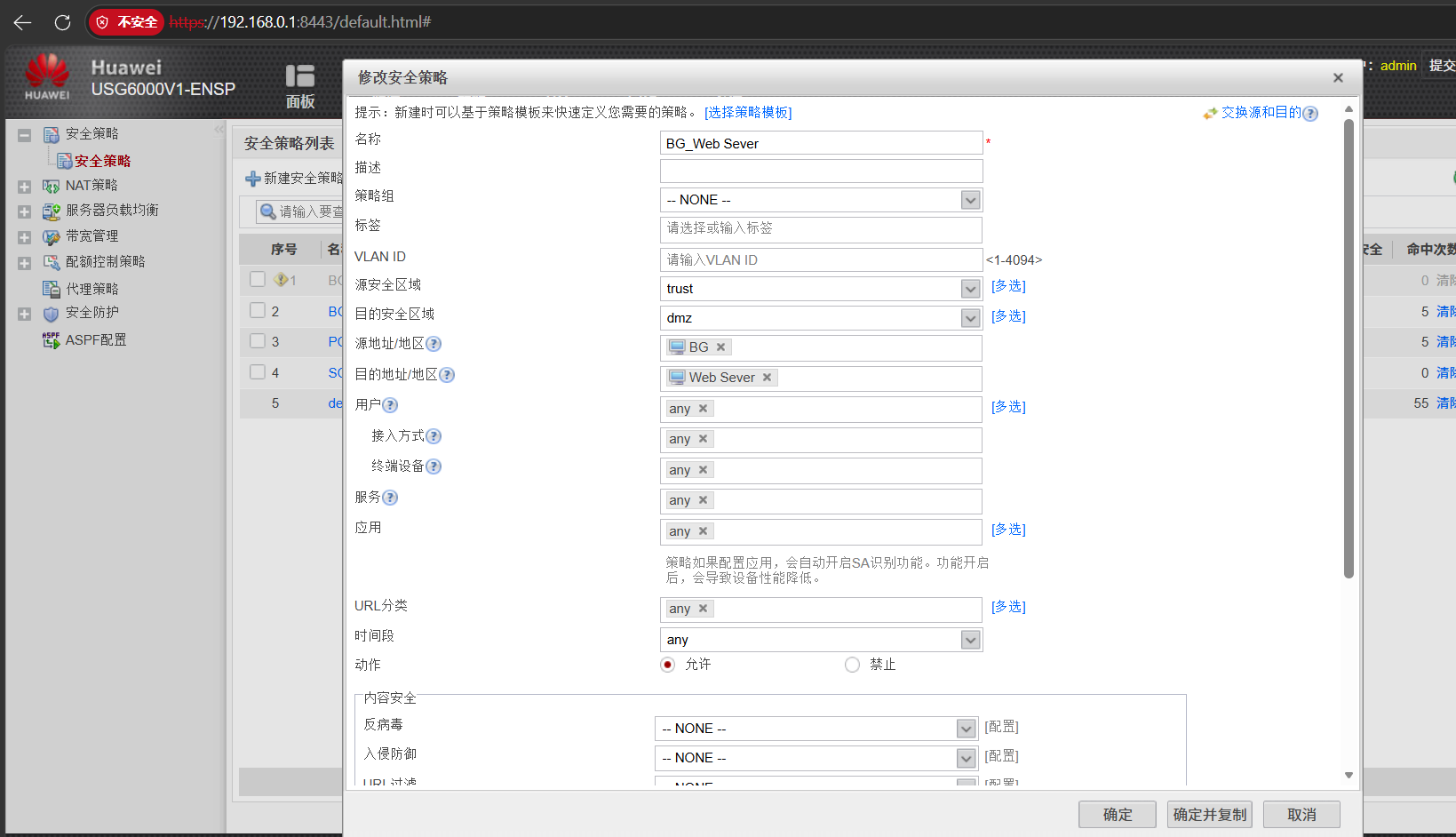Remove the BG source address tag

(720, 347)
